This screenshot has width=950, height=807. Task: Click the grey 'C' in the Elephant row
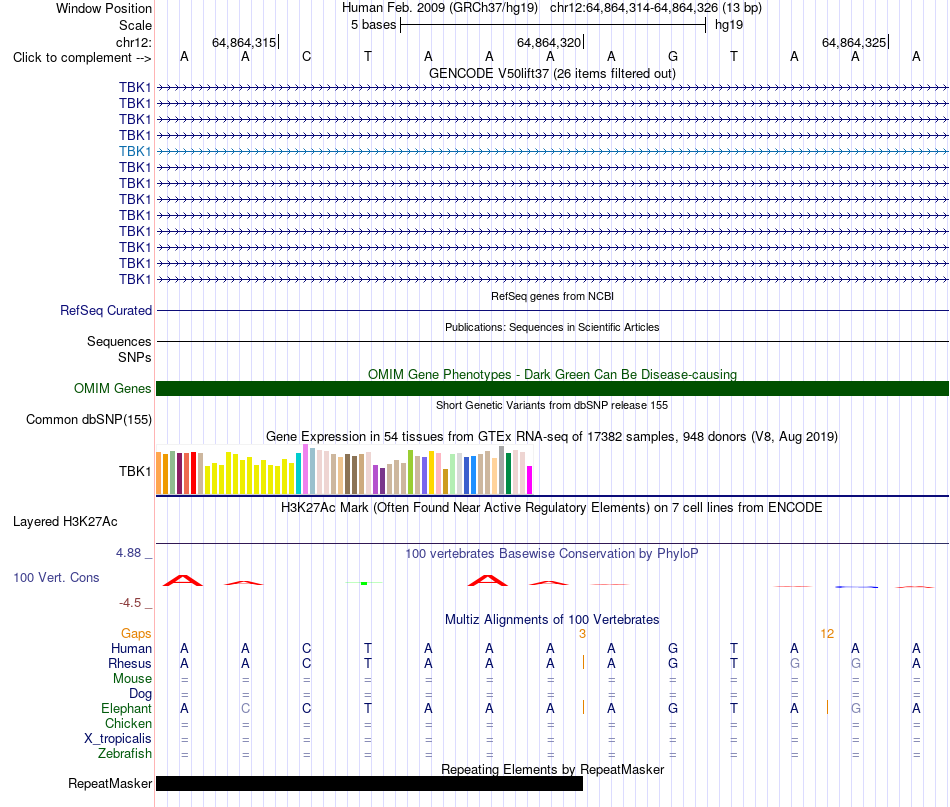pos(245,708)
